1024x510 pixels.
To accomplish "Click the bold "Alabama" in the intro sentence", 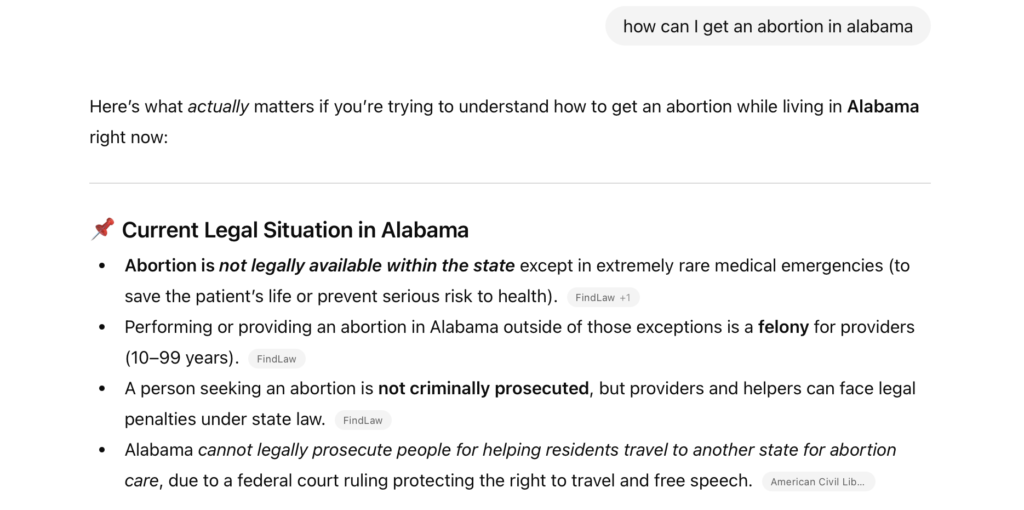I will tap(882, 106).
